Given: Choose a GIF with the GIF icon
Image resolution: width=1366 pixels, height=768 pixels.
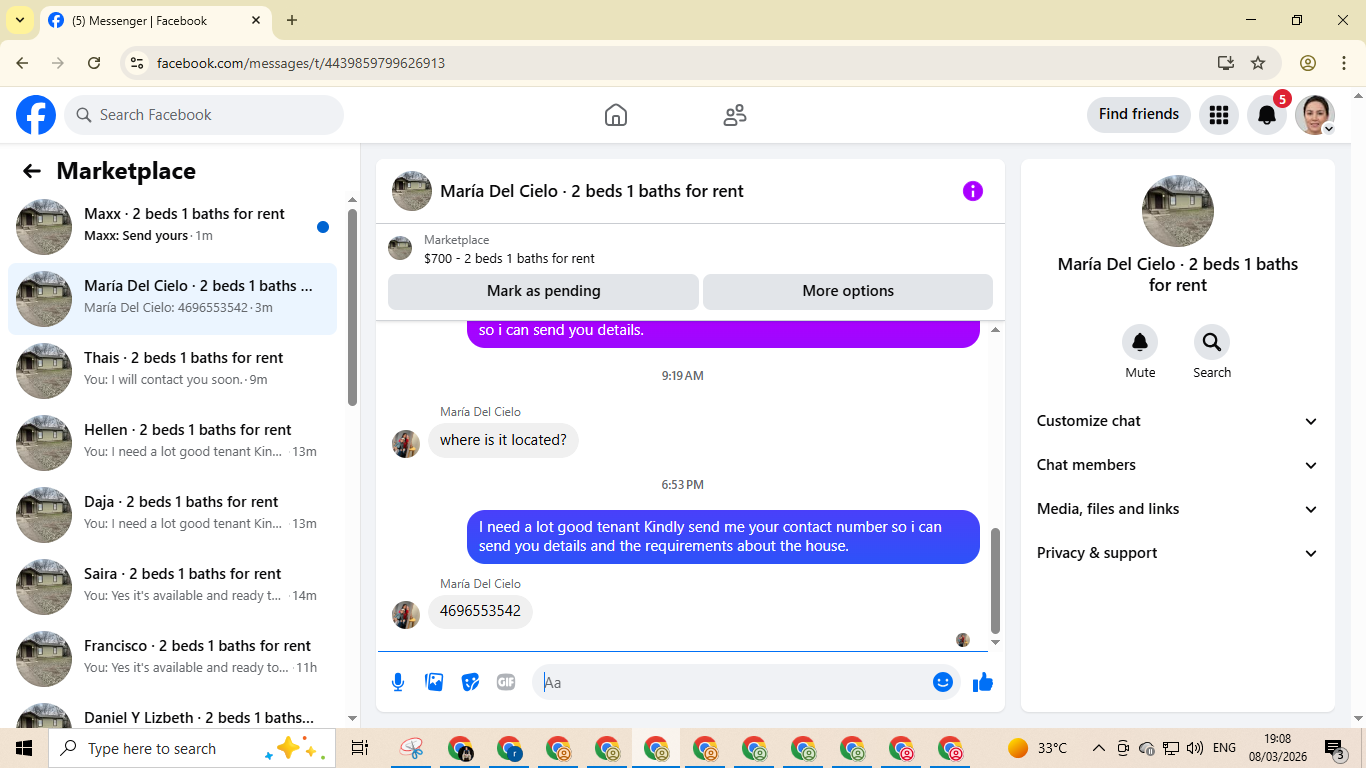Looking at the screenshot, I should (506, 682).
